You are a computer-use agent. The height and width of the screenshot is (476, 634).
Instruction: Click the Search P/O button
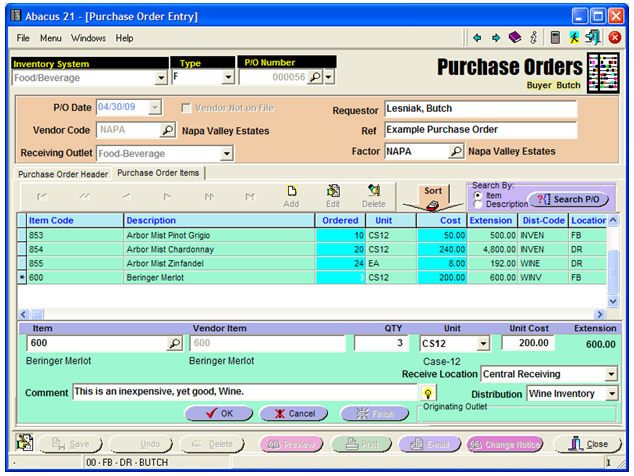568,199
